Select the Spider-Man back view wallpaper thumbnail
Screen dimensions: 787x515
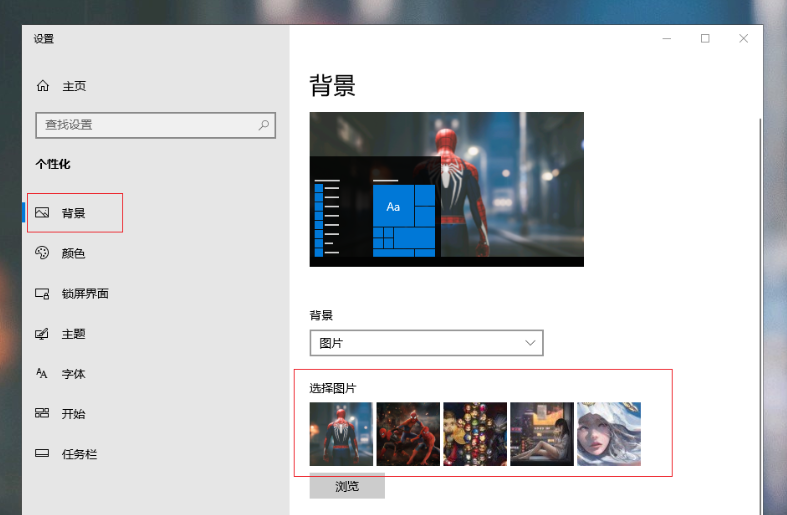(x=341, y=434)
